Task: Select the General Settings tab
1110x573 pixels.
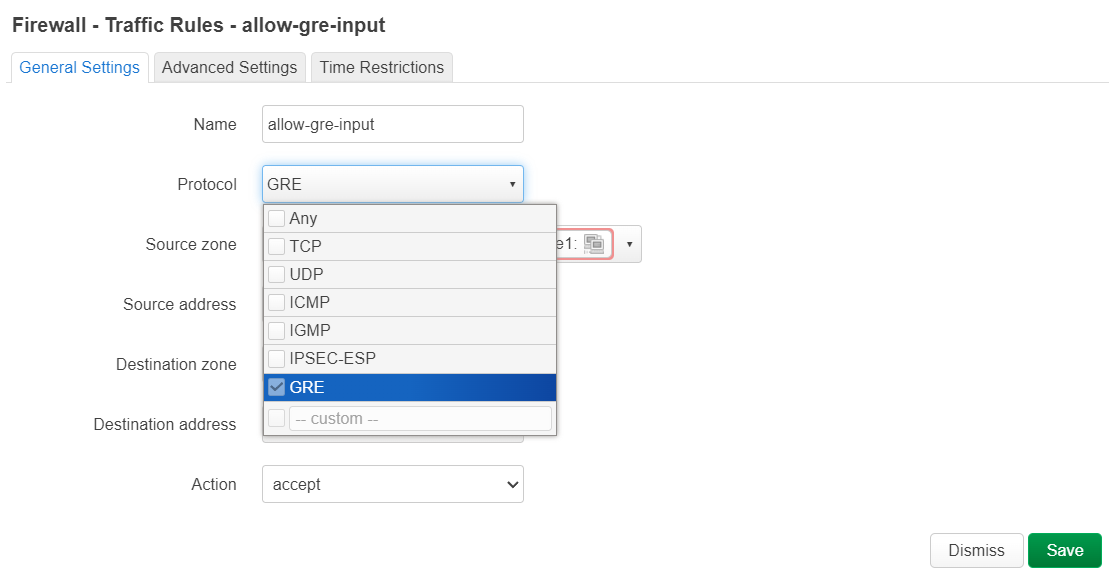Action: (79, 67)
